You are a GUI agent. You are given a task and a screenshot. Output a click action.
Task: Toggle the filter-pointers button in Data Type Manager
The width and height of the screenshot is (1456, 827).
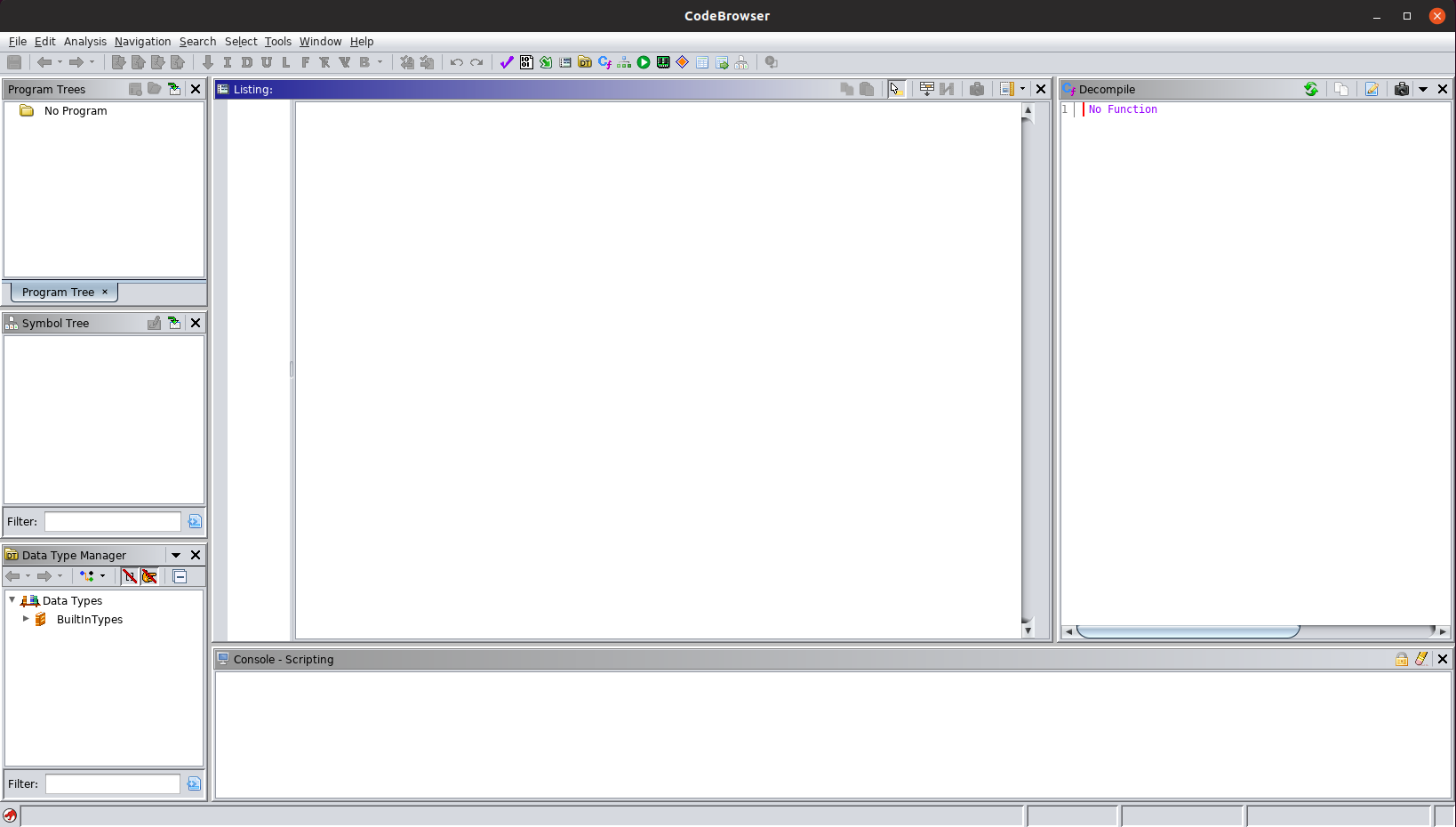pyautogui.click(x=149, y=576)
